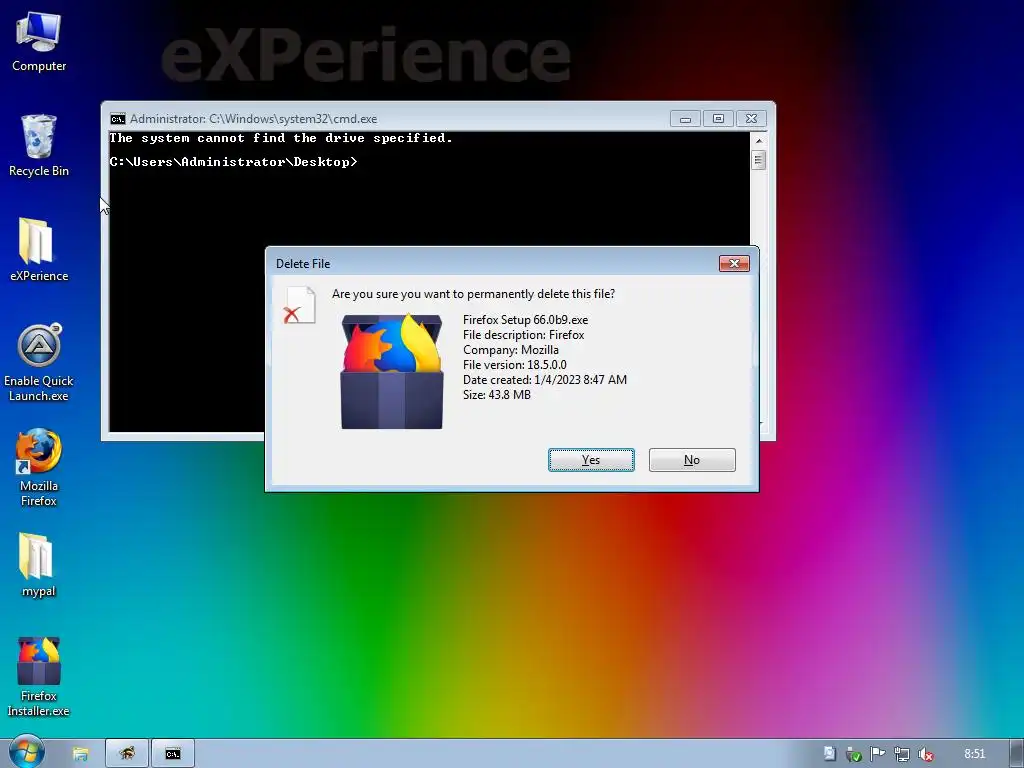Confirm deletion with Yes button
Image resolution: width=1024 pixels, height=768 pixels.
pyautogui.click(x=591, y=460)
